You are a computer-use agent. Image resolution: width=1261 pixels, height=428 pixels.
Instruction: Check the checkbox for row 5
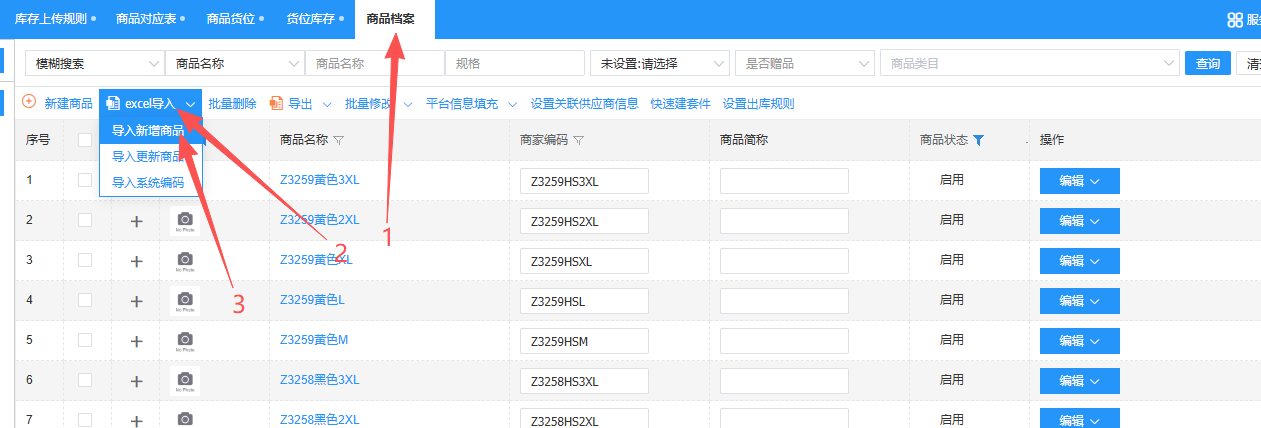[x=85, y=340]
